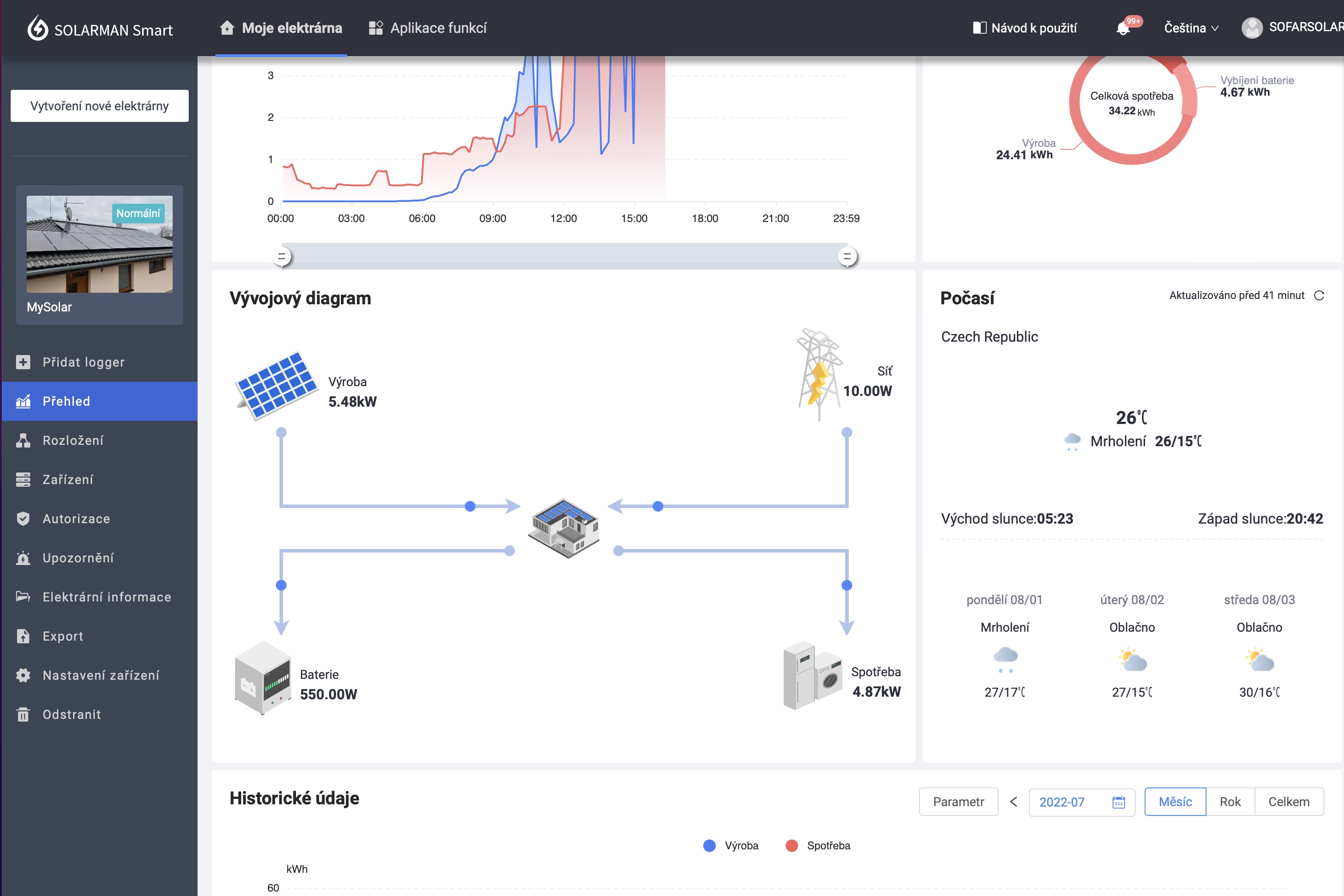Screen dimensions: 1344x896
Task: Select the MySolar plant thumbnail
Action: pyautogui.click(x=100, y=244)
